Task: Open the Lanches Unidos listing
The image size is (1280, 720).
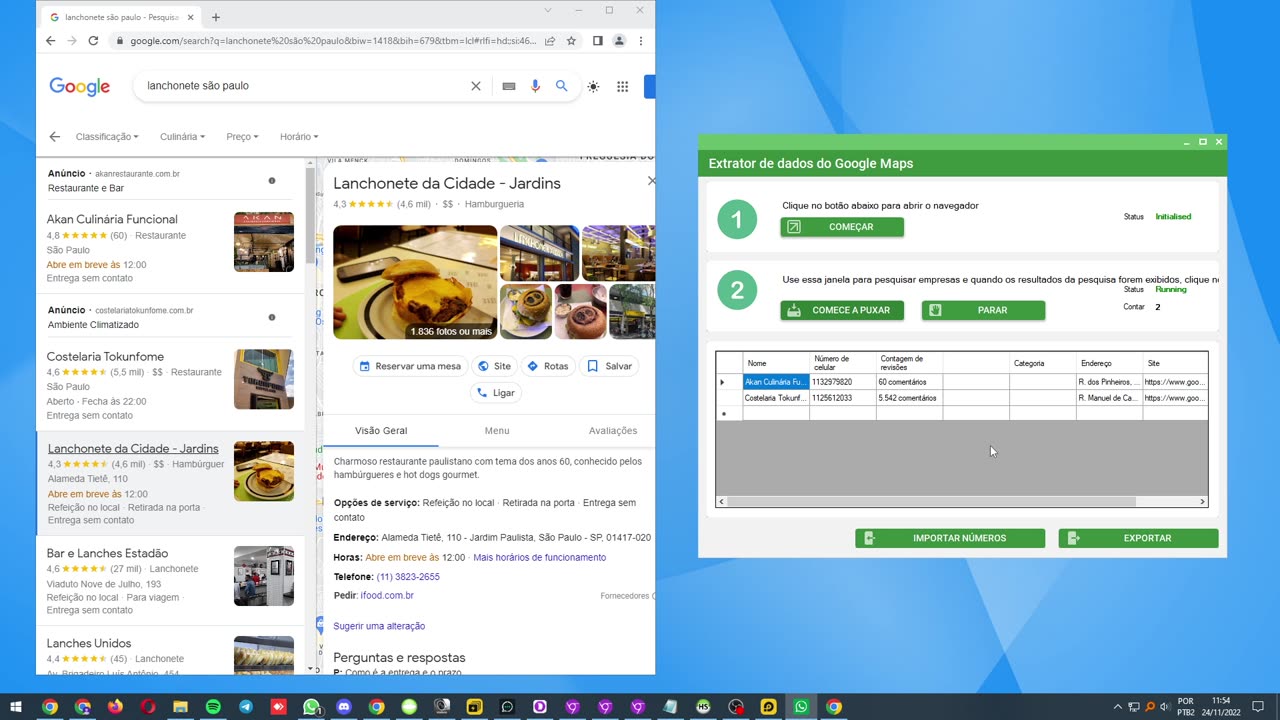Action: coord(89,643)
